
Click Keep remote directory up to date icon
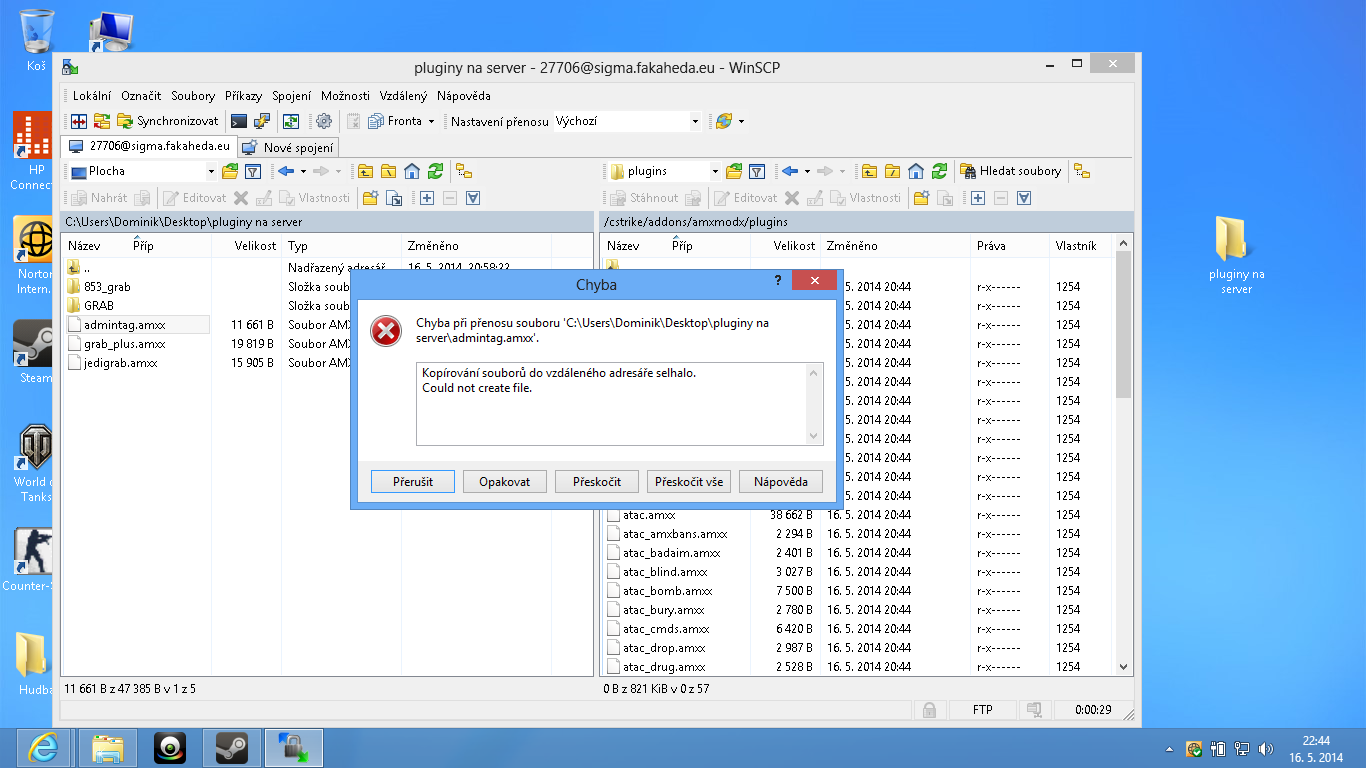[291, 121]
